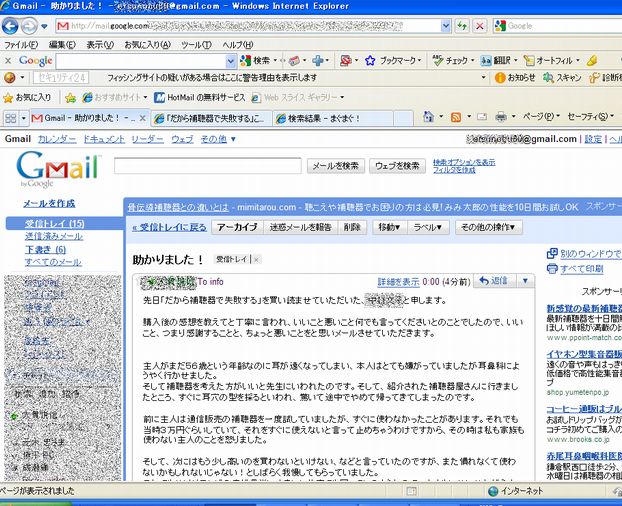Image resolution: width=622 pixels, height=506 pixels.
Task: Click the yellow highlighter icon in toolbar
Action: click(591, 61)
